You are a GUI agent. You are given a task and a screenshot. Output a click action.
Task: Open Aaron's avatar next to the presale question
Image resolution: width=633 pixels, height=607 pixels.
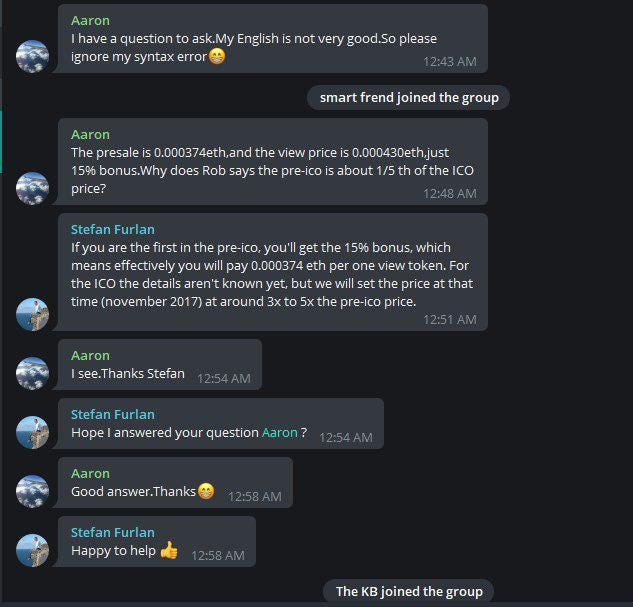tap(32, 188)
